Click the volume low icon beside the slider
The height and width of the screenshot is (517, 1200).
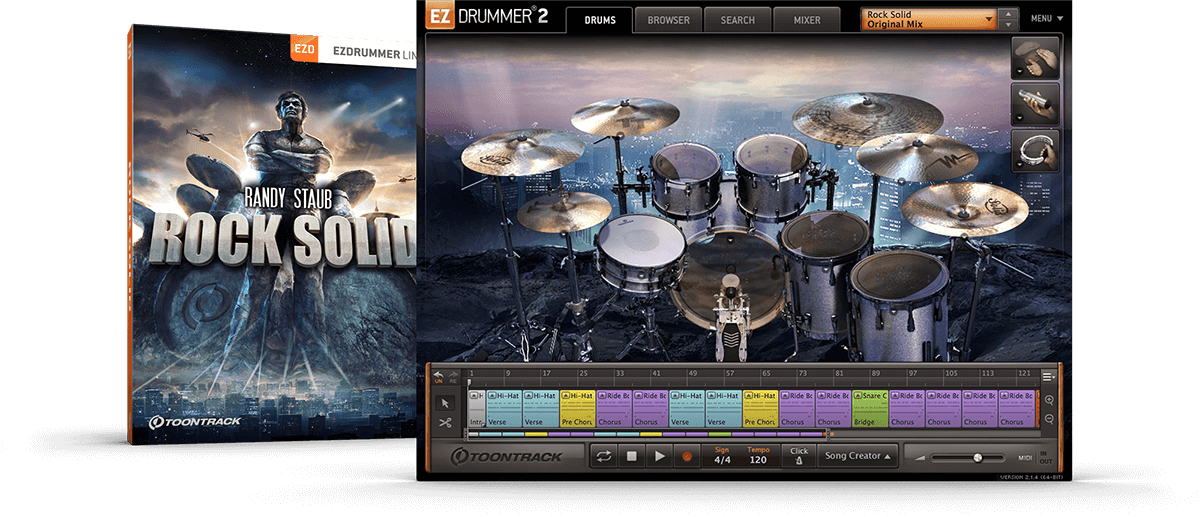click(918, 457)
